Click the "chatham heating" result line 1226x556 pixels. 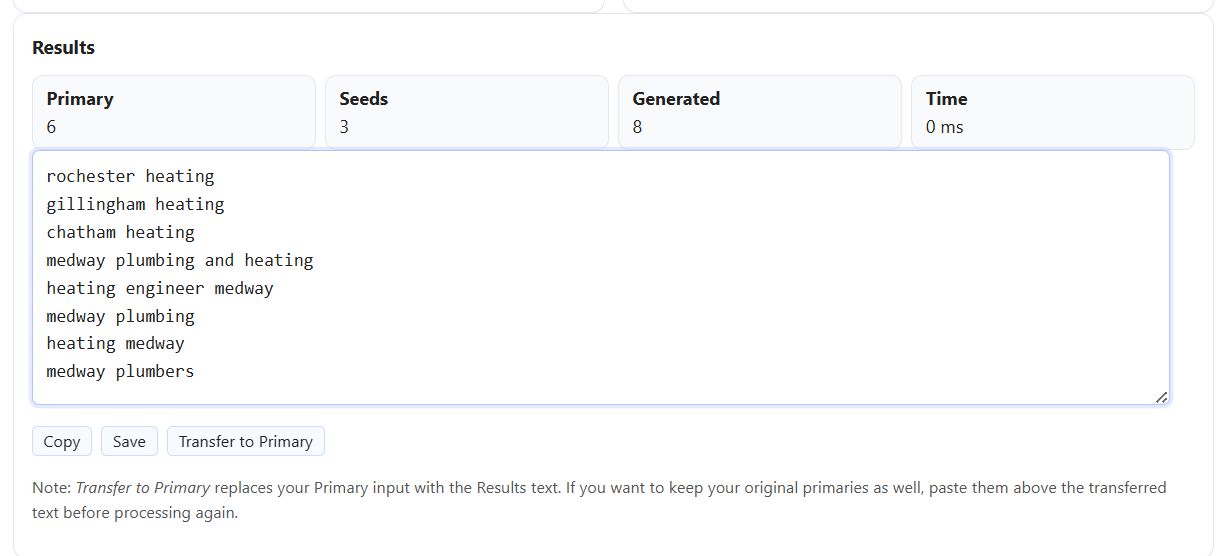[x=120, y=233]
